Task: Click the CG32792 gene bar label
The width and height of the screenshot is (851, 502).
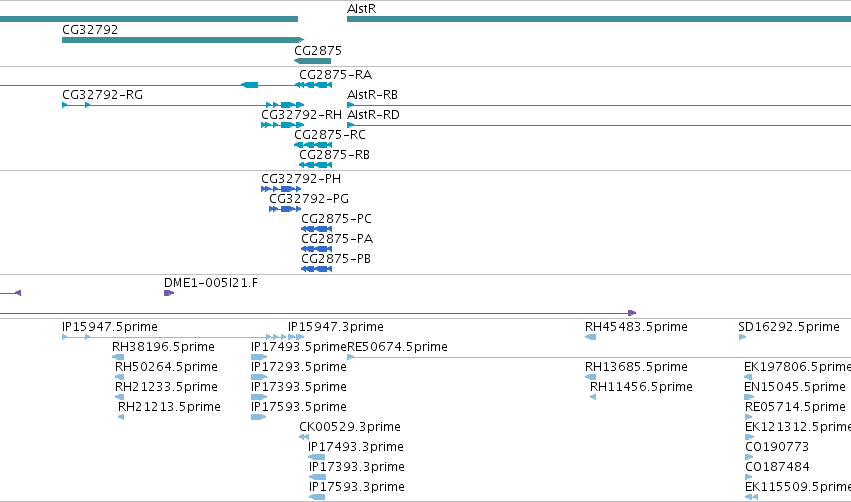Action: [x=90, y=29]
